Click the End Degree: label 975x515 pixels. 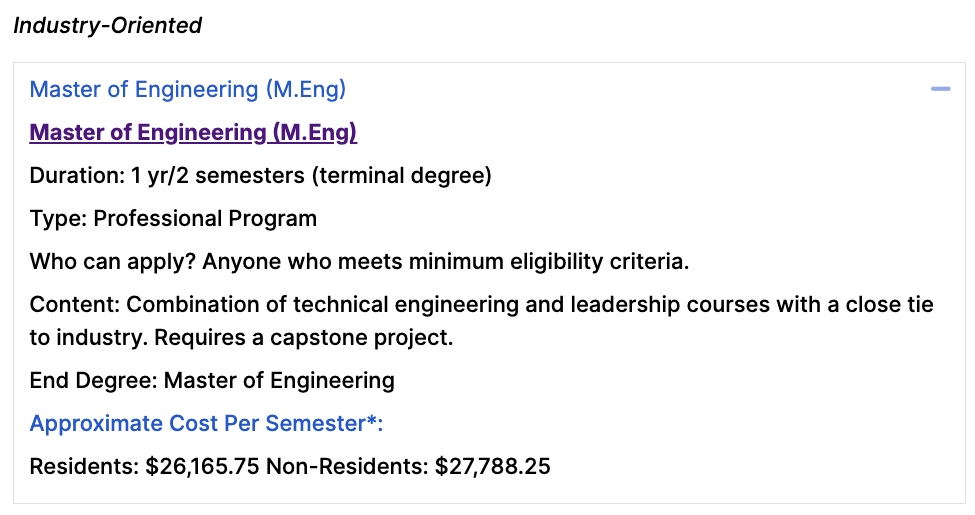click(x=93, y=381)
